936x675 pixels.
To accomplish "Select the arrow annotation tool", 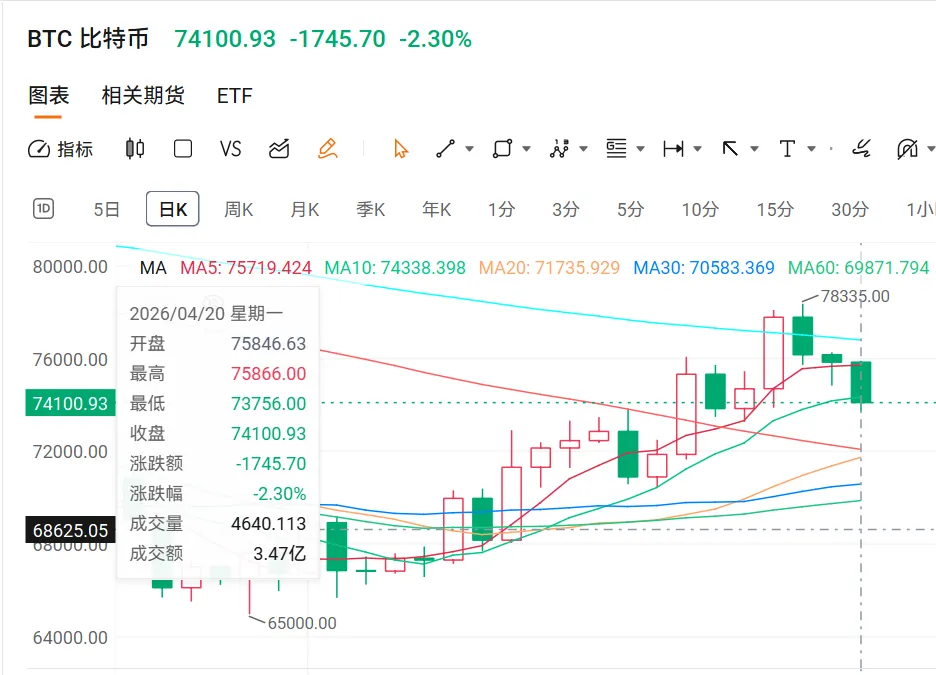I will tap(730, 149).
